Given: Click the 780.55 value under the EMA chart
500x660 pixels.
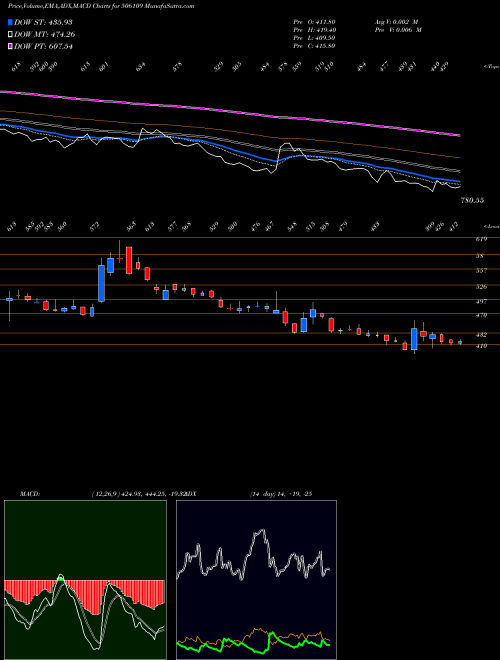Looking at the screenshot, I should [x=472, y=200].
